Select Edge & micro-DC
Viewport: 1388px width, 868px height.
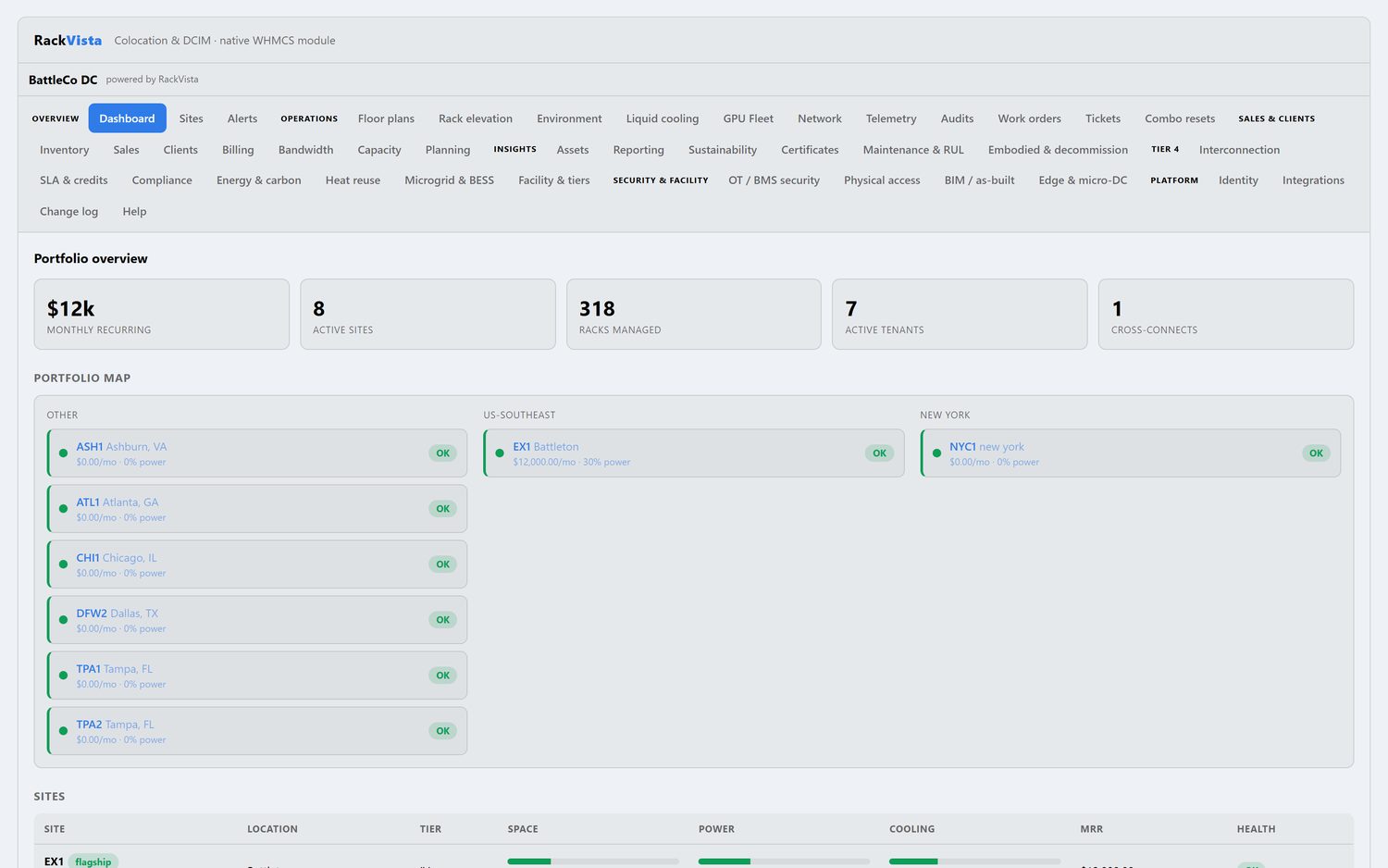click(x=1083, y=180)
